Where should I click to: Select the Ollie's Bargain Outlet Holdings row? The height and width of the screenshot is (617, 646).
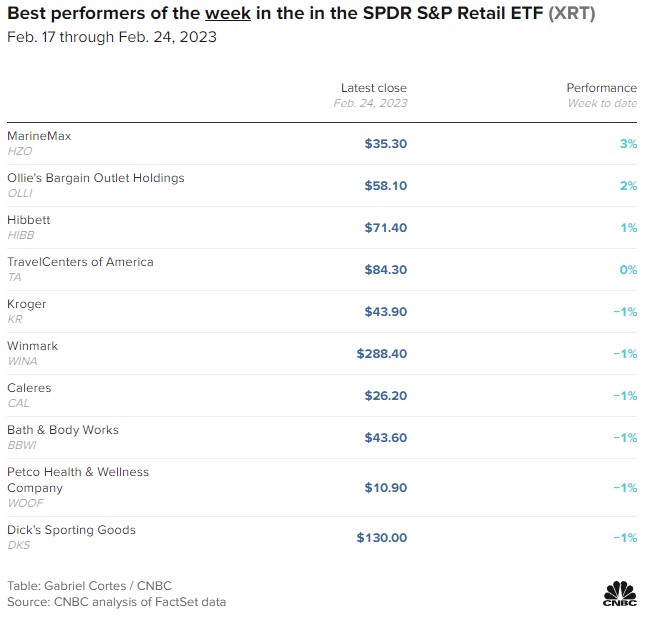pos(96,178)
